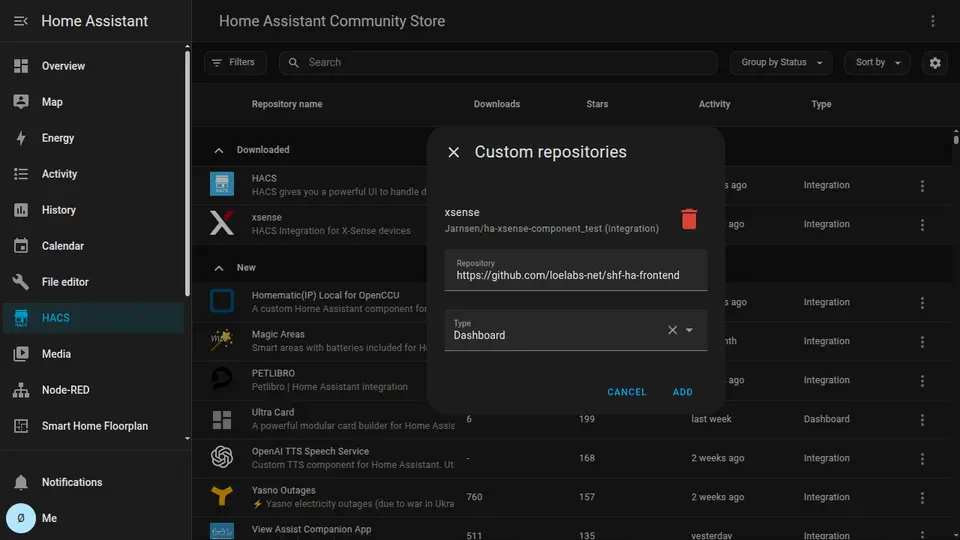Open the Yasno Outages repository row

tap(572, 497)
